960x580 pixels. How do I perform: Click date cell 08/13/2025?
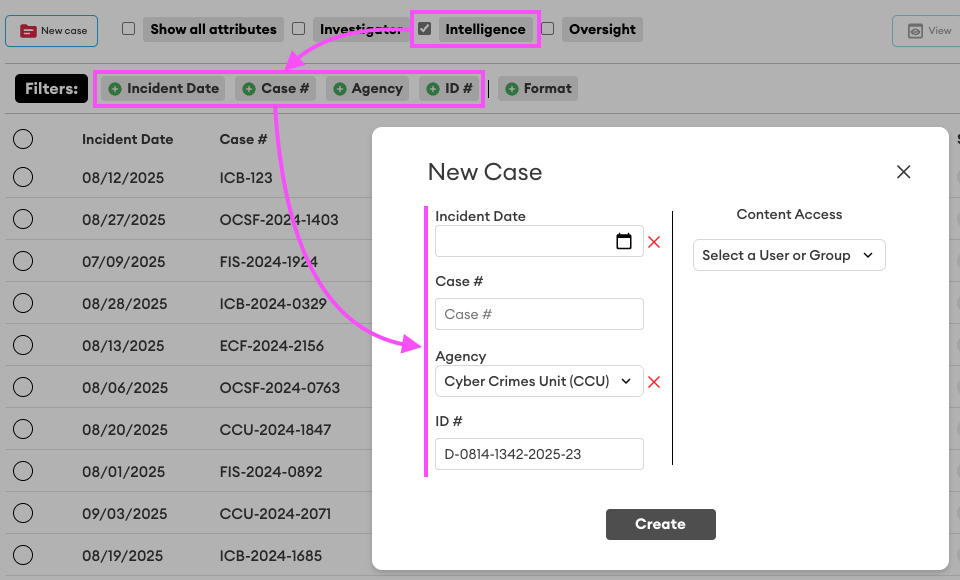coord(123,345)
